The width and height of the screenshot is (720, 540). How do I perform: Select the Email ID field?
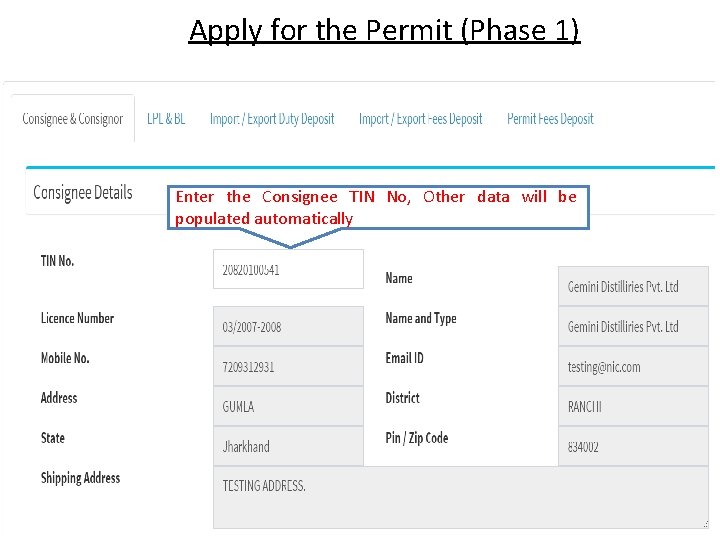click(x=632, y=366)
